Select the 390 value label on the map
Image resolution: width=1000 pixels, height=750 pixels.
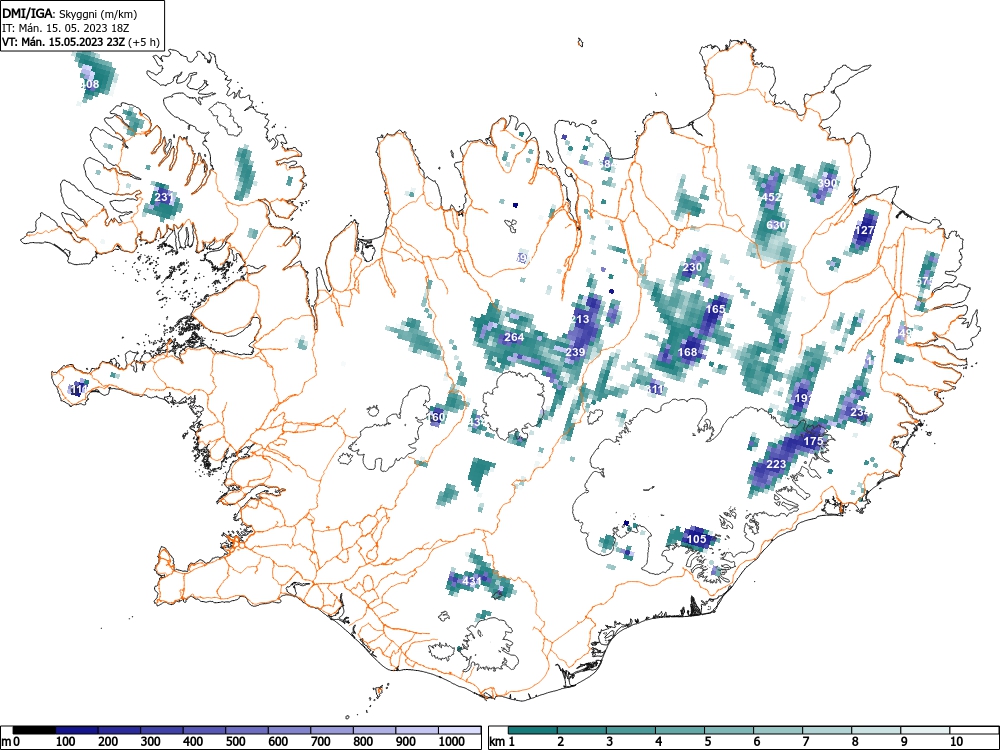coord(827,183)
